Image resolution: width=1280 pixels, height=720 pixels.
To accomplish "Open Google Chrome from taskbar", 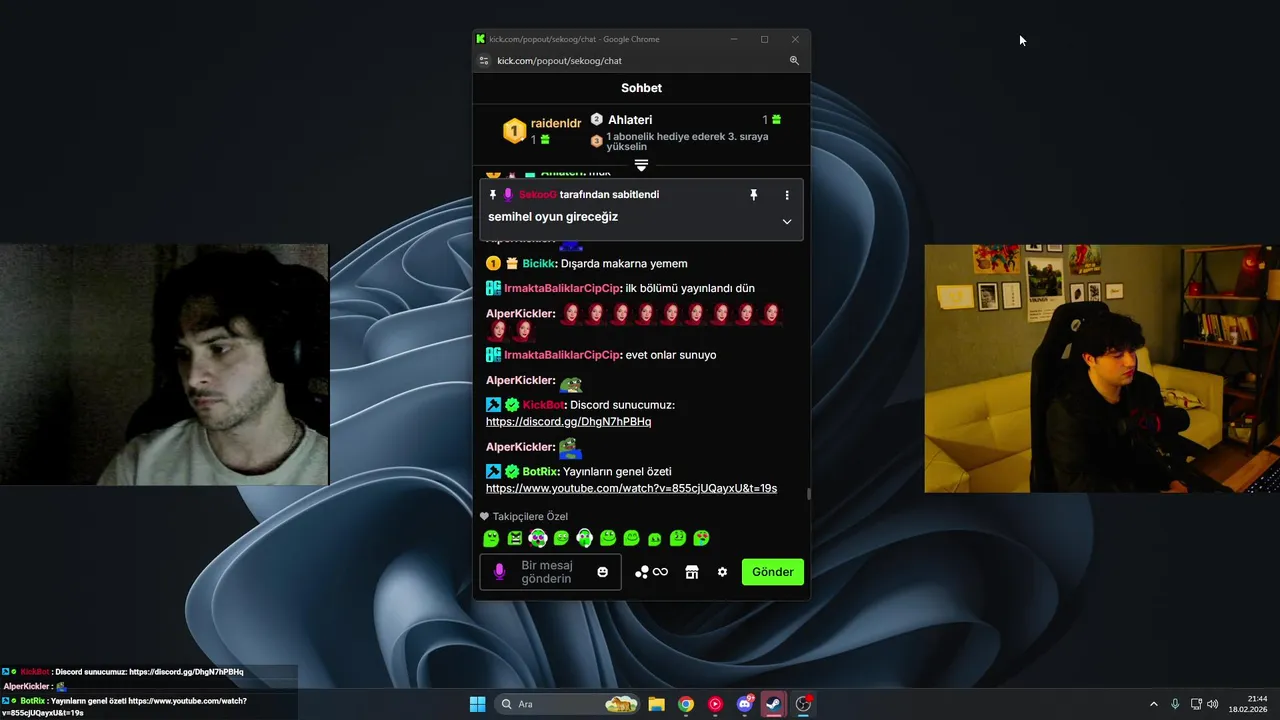I will click(685, 704).
